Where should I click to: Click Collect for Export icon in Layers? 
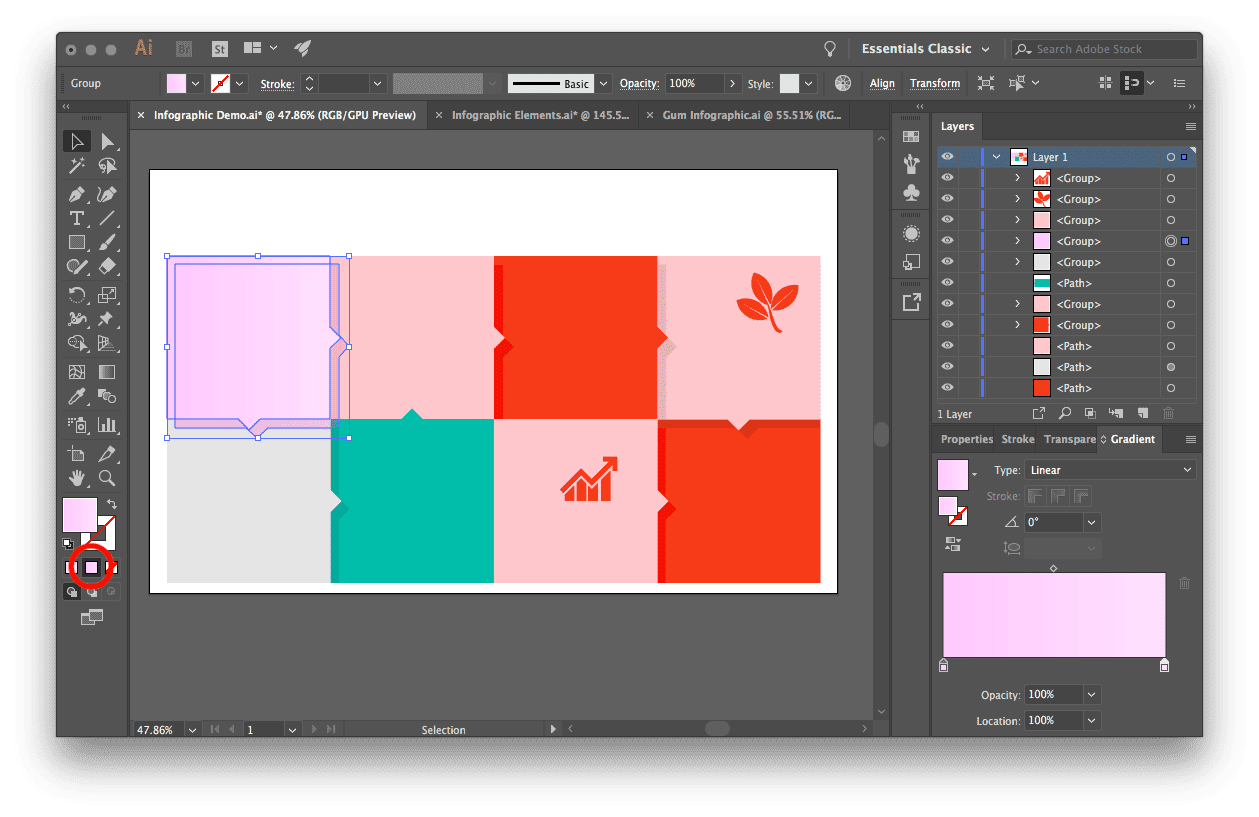[1039, 413]
